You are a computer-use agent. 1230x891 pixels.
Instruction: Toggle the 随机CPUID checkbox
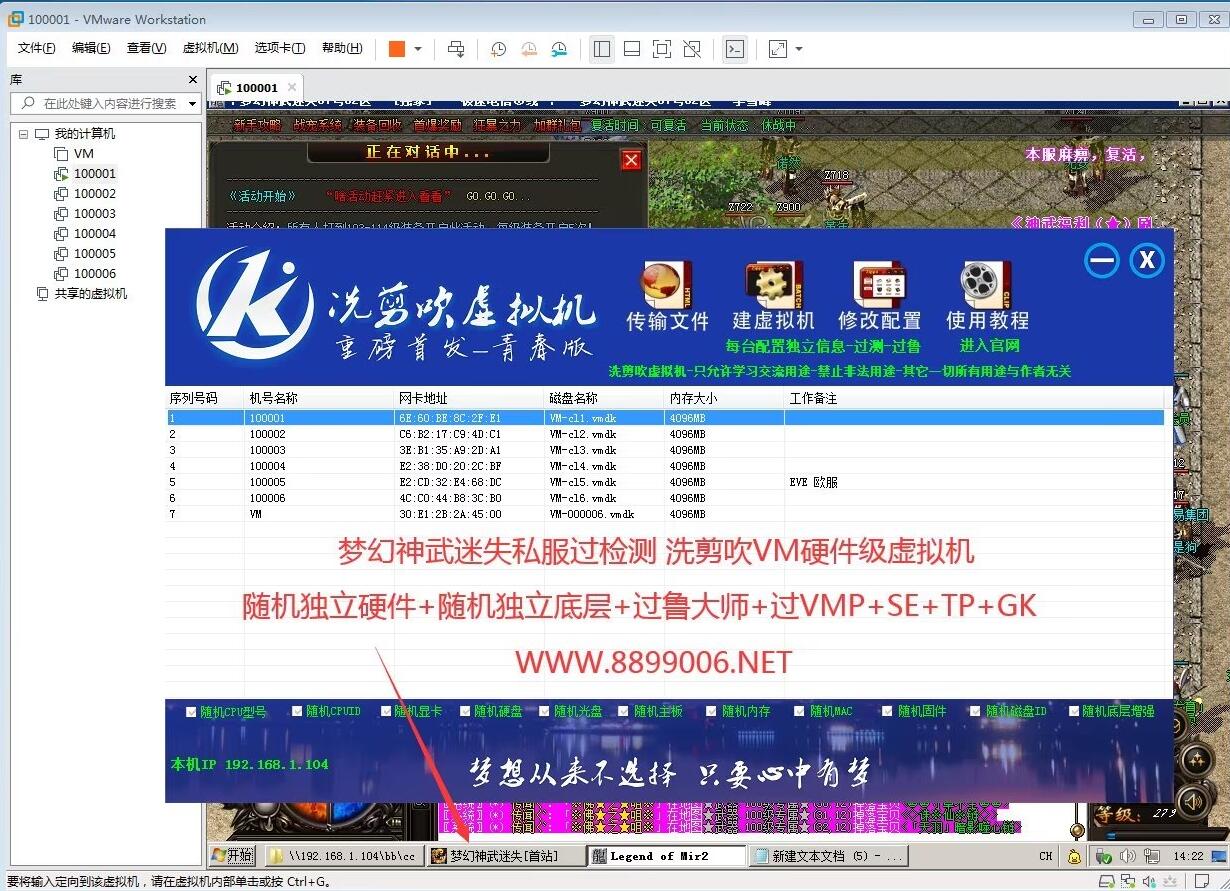point(297,711)
